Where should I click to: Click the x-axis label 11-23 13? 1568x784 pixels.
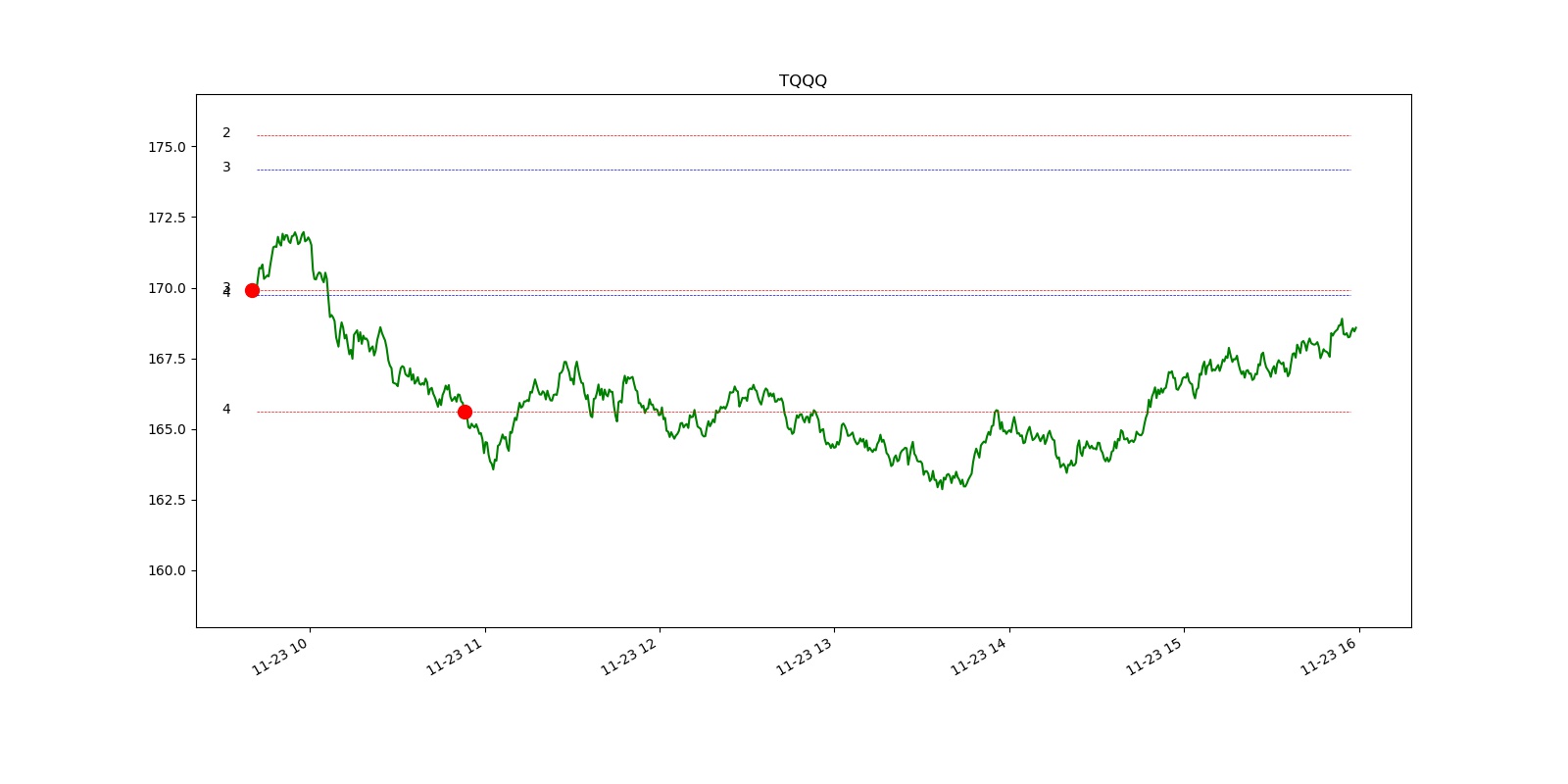click(x=805, y=657)
